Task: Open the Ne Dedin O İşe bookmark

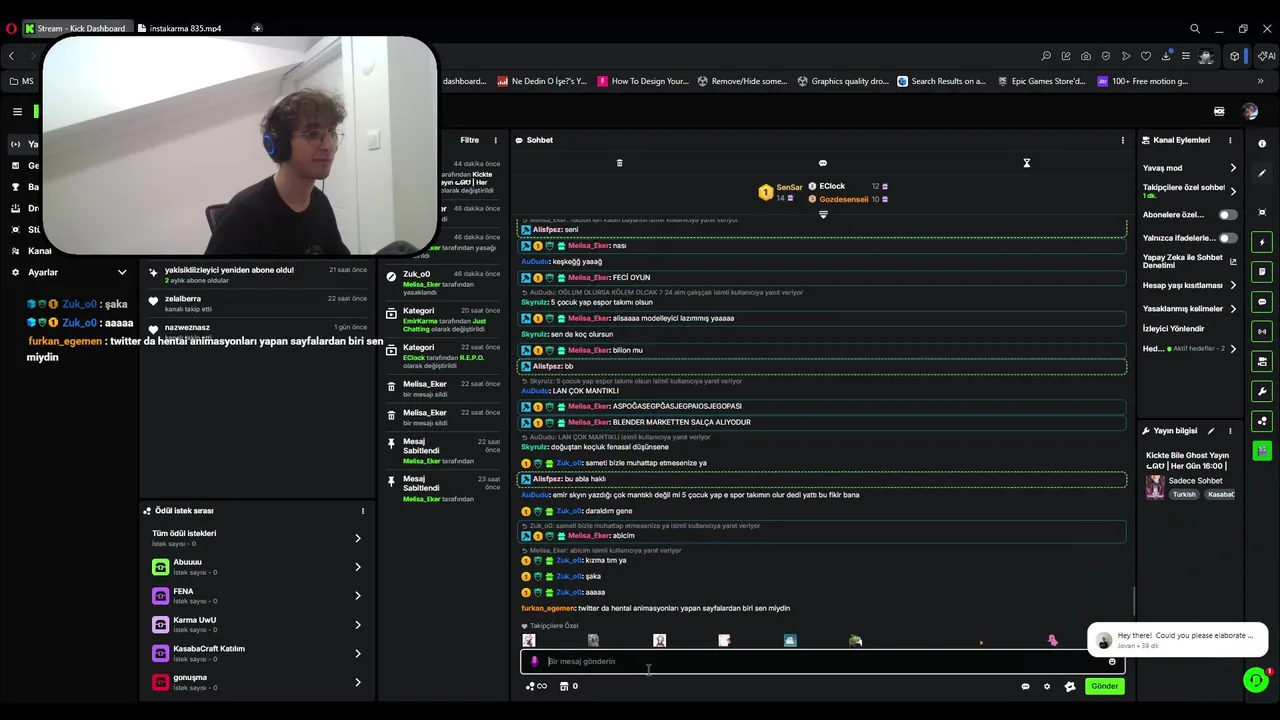Action: click(542, 81)
